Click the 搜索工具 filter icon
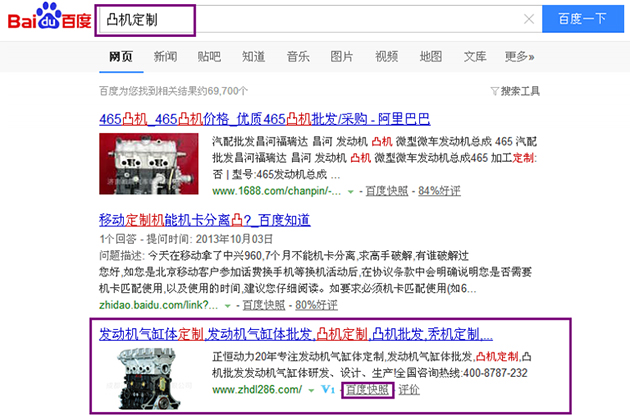 [x=496, y=91]
